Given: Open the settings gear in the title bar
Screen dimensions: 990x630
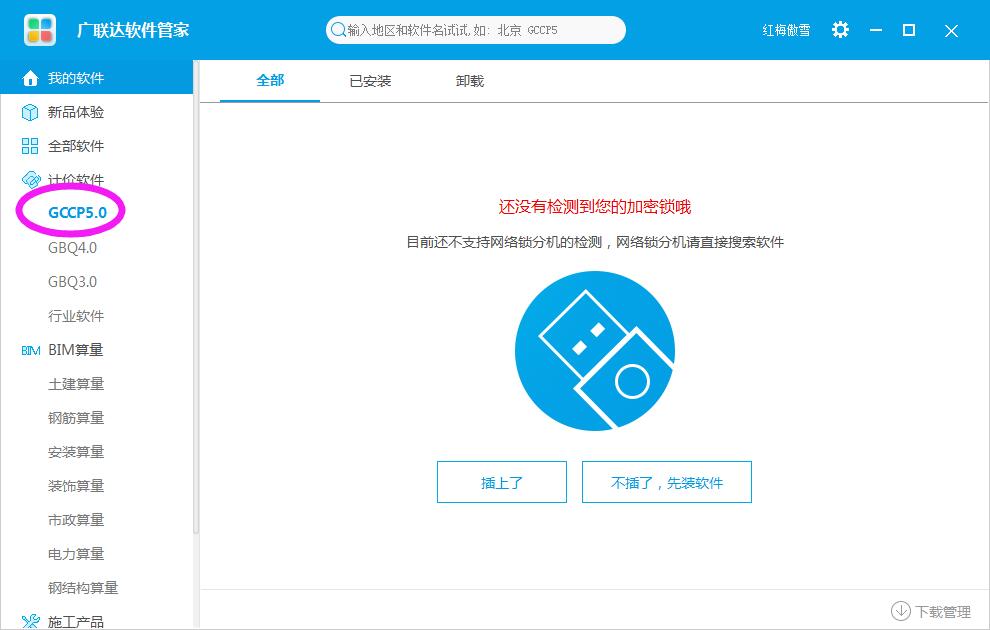Looking at the screenshot, I should tap(840, 30).
